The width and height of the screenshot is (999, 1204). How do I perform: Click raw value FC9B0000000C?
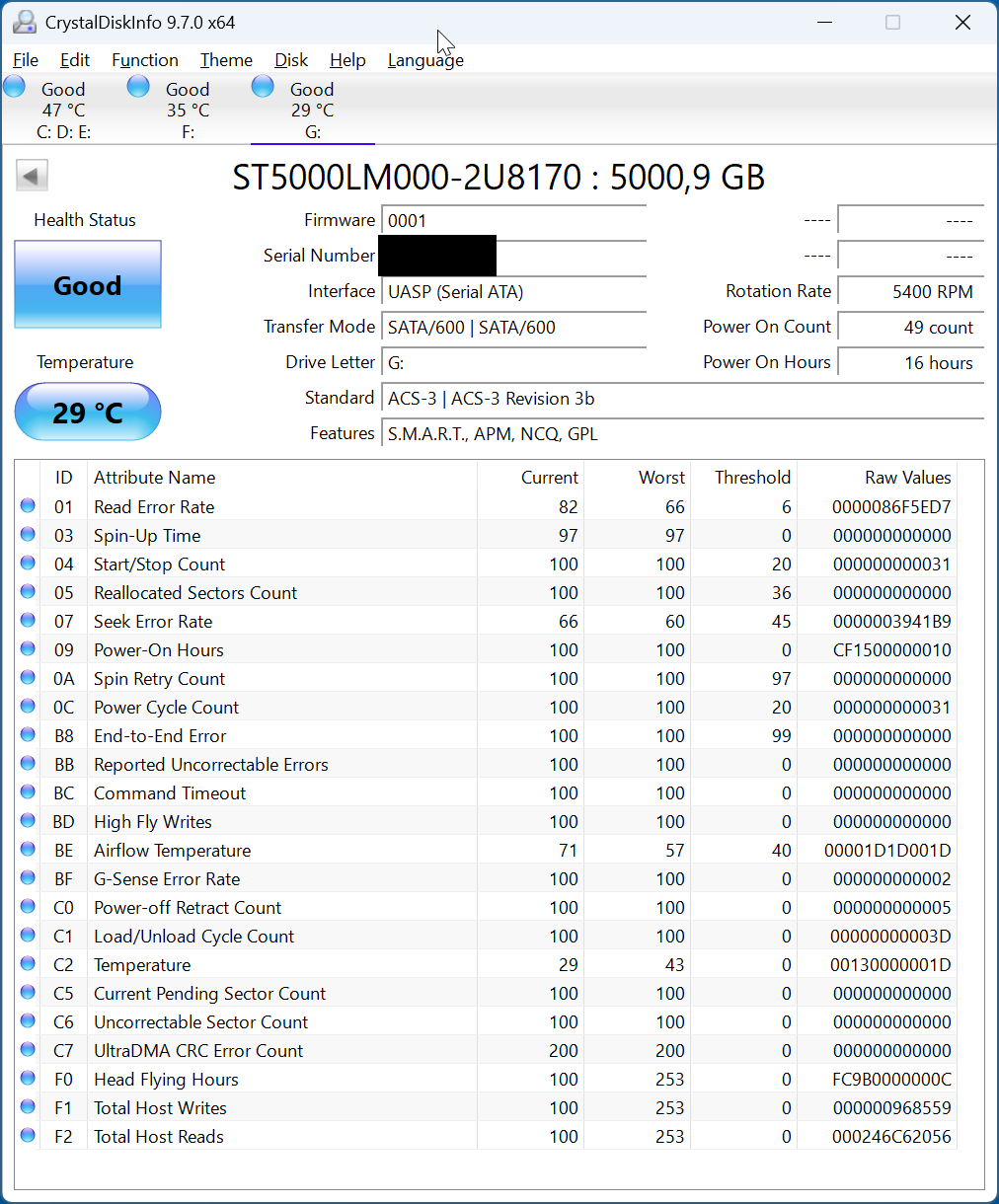pyautogui.click(x=891, y=1079)
